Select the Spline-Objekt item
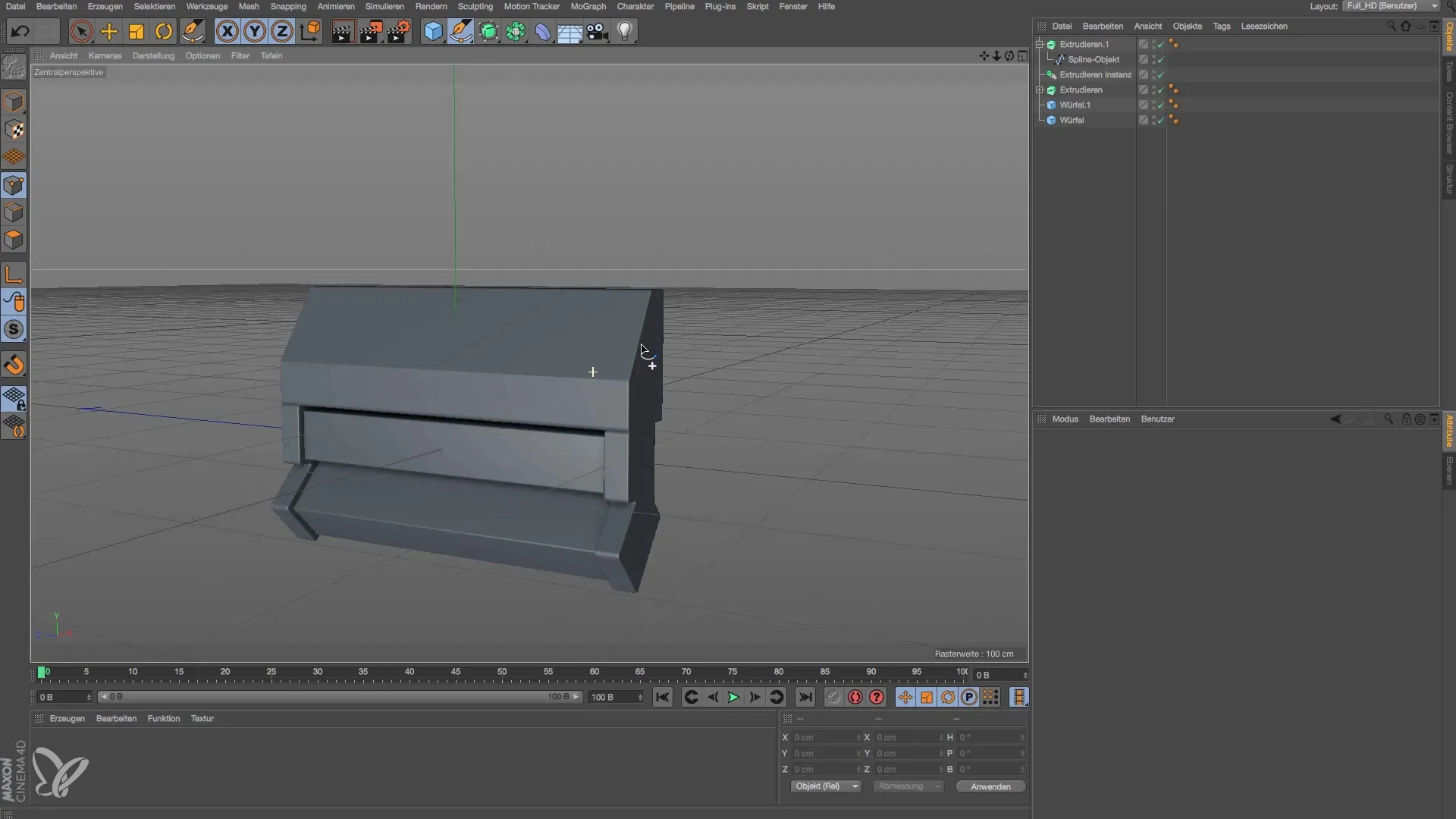The width and height of the screenshot is (1456, 819). click(1094, 59)
